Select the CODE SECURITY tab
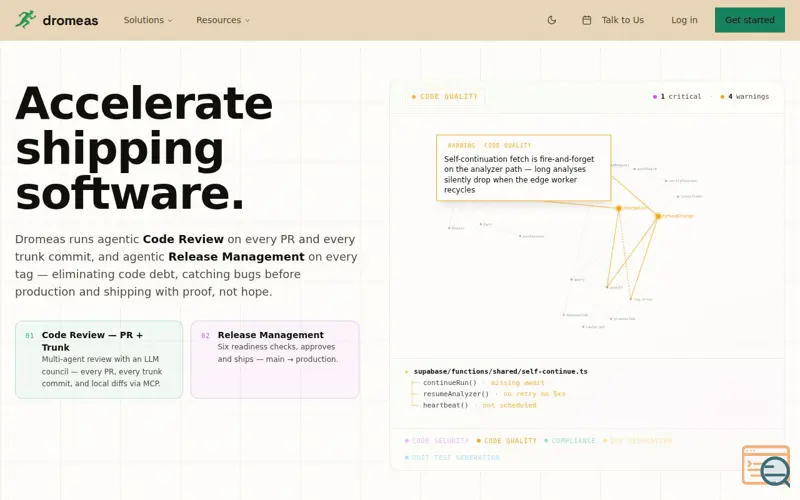Image resolution: width=800 pixels, height=500 pixels. 437,440
